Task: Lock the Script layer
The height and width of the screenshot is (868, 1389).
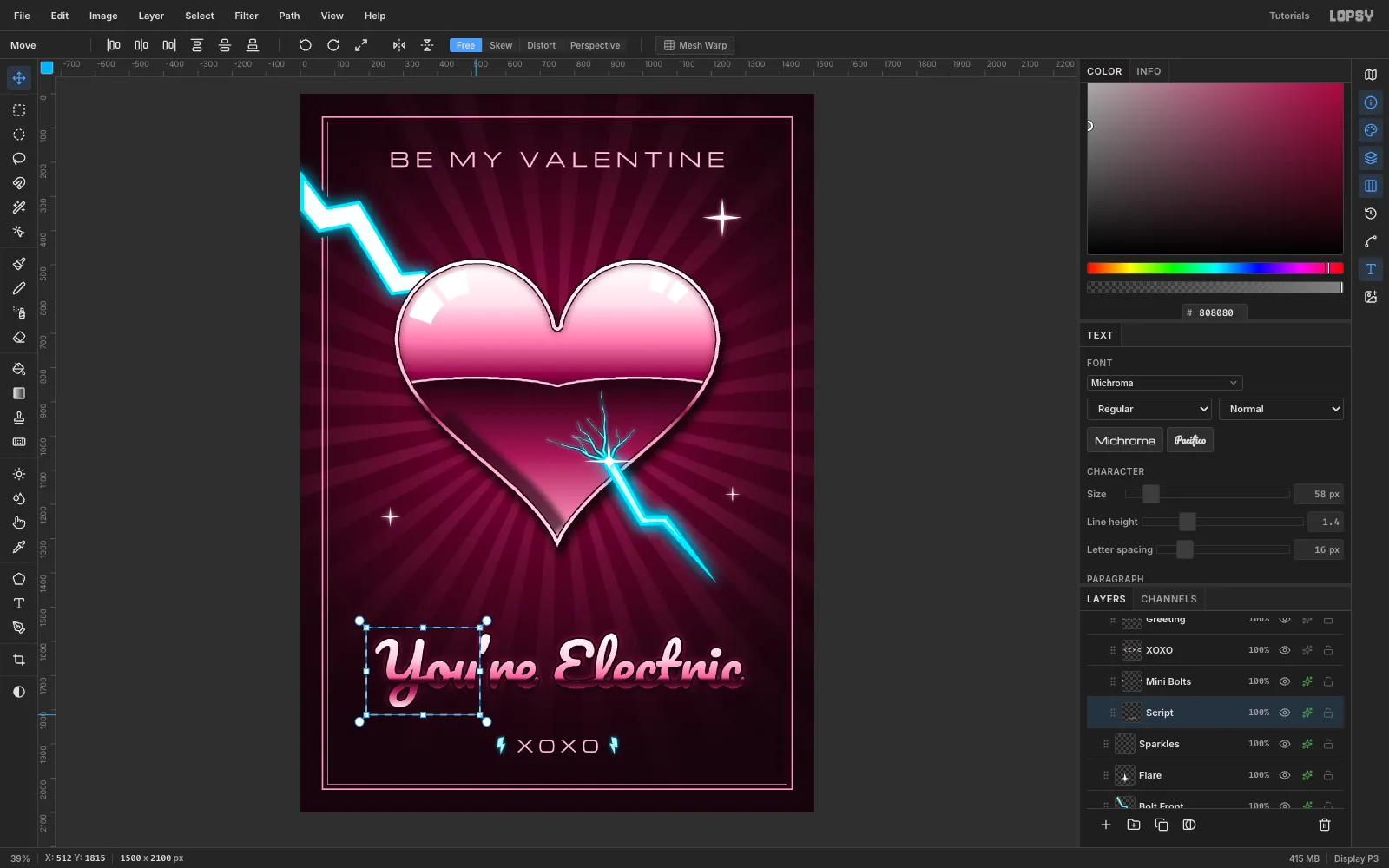Action: click(1328, 713)
